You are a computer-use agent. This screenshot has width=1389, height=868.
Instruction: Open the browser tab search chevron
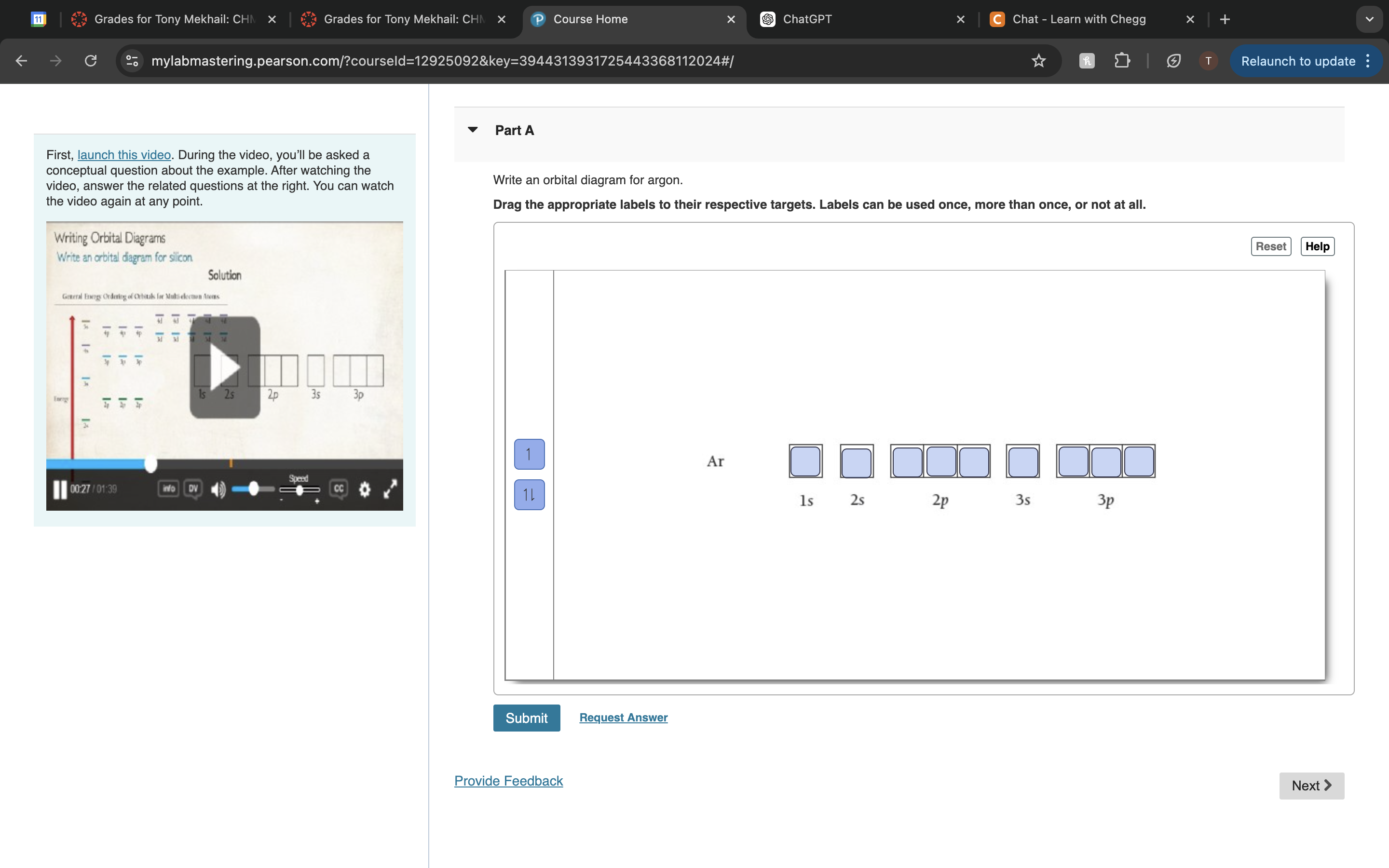pyautogui.click(x=1370, y=19)
